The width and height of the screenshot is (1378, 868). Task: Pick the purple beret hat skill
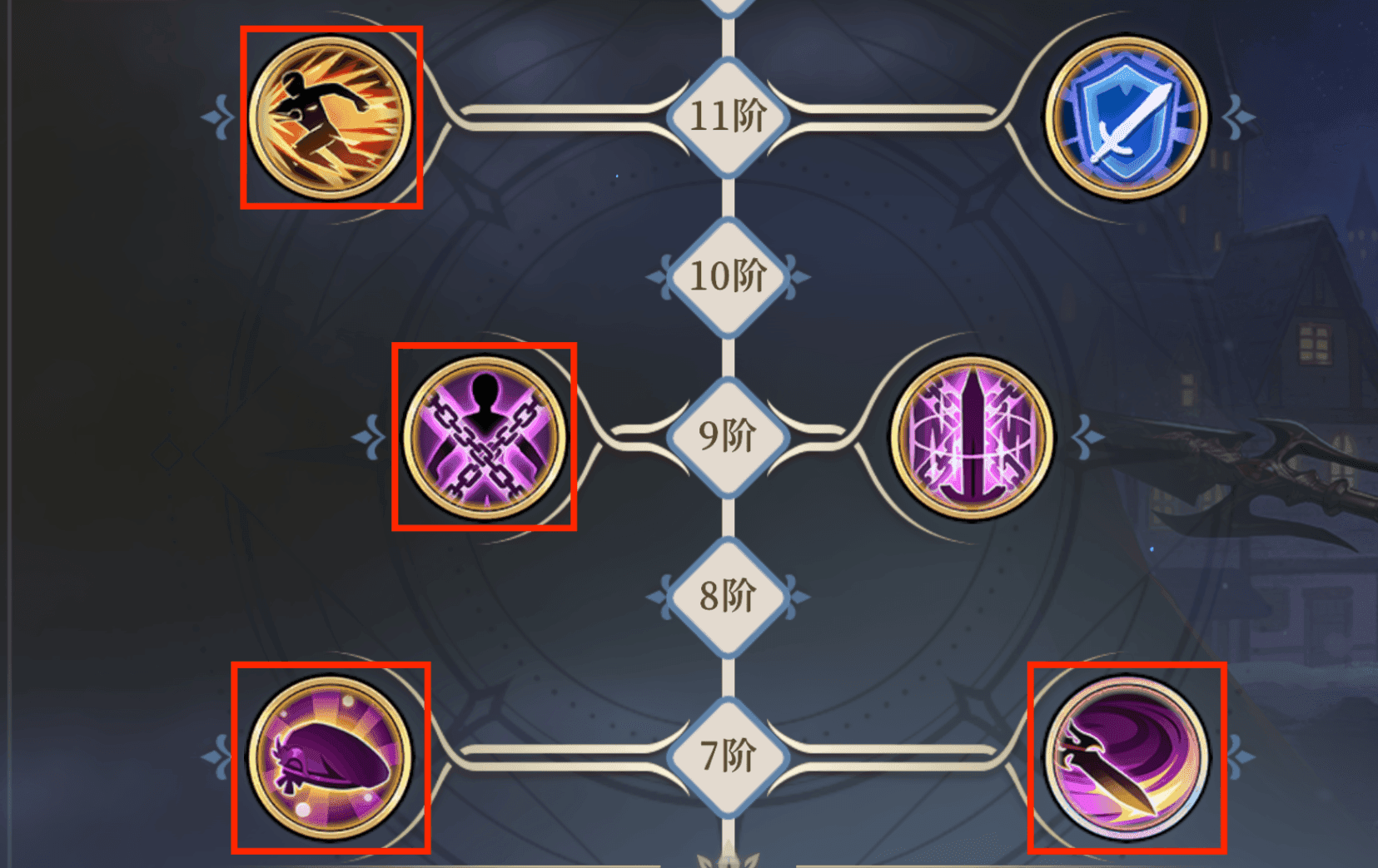click(331, 757)
